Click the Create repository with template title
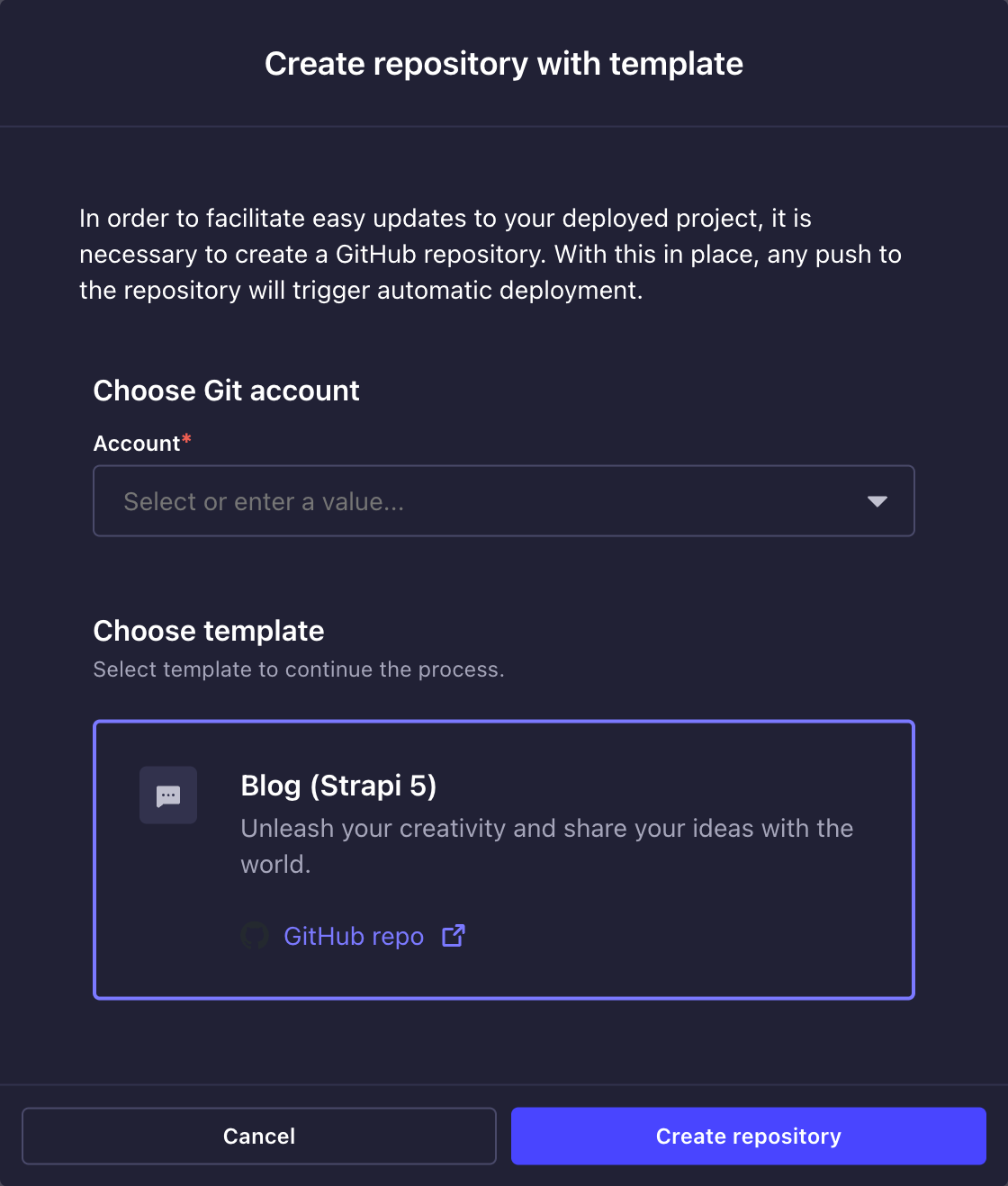 pyautogui.click(x=503, y=63)
